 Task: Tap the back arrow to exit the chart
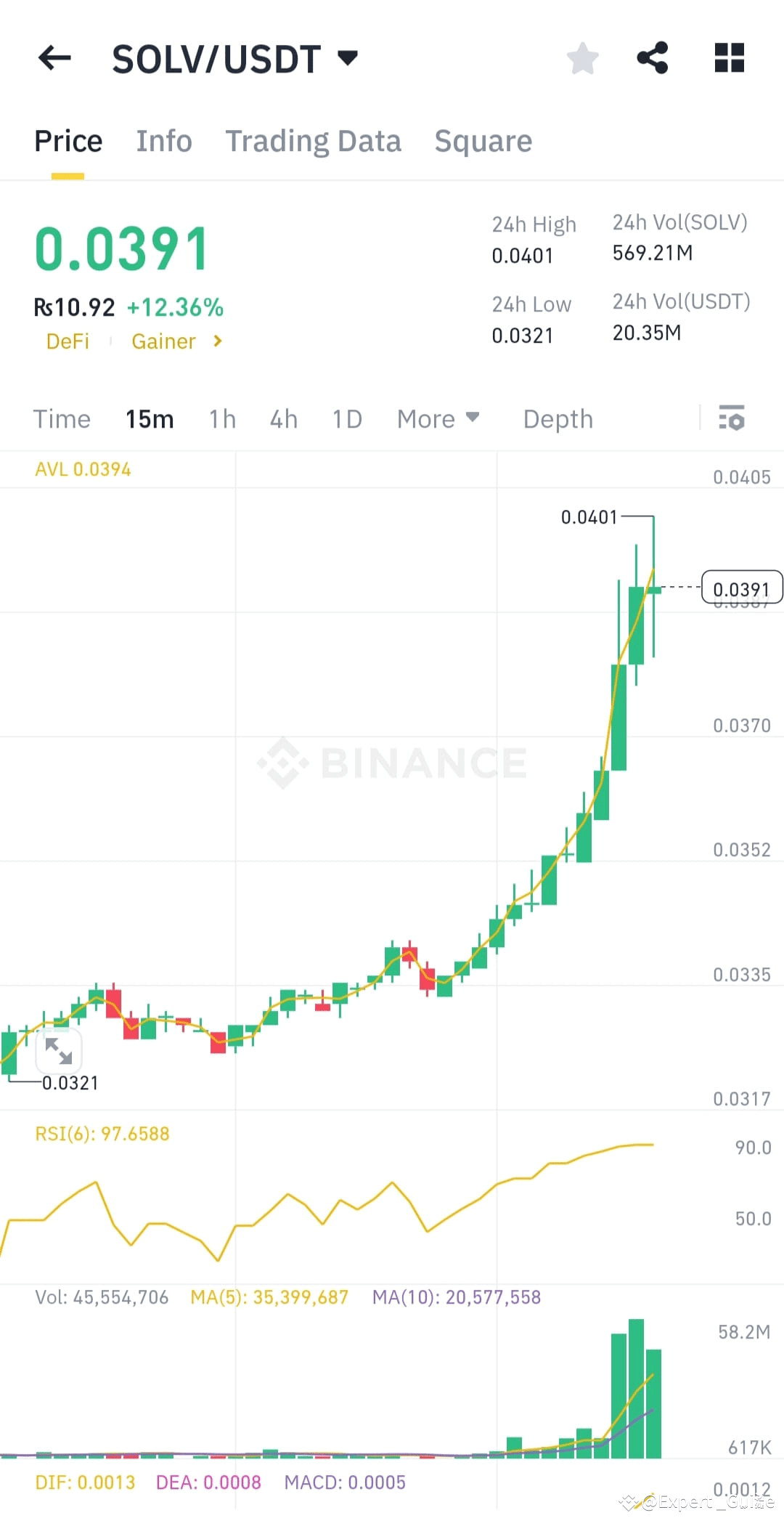click(54, 58)
